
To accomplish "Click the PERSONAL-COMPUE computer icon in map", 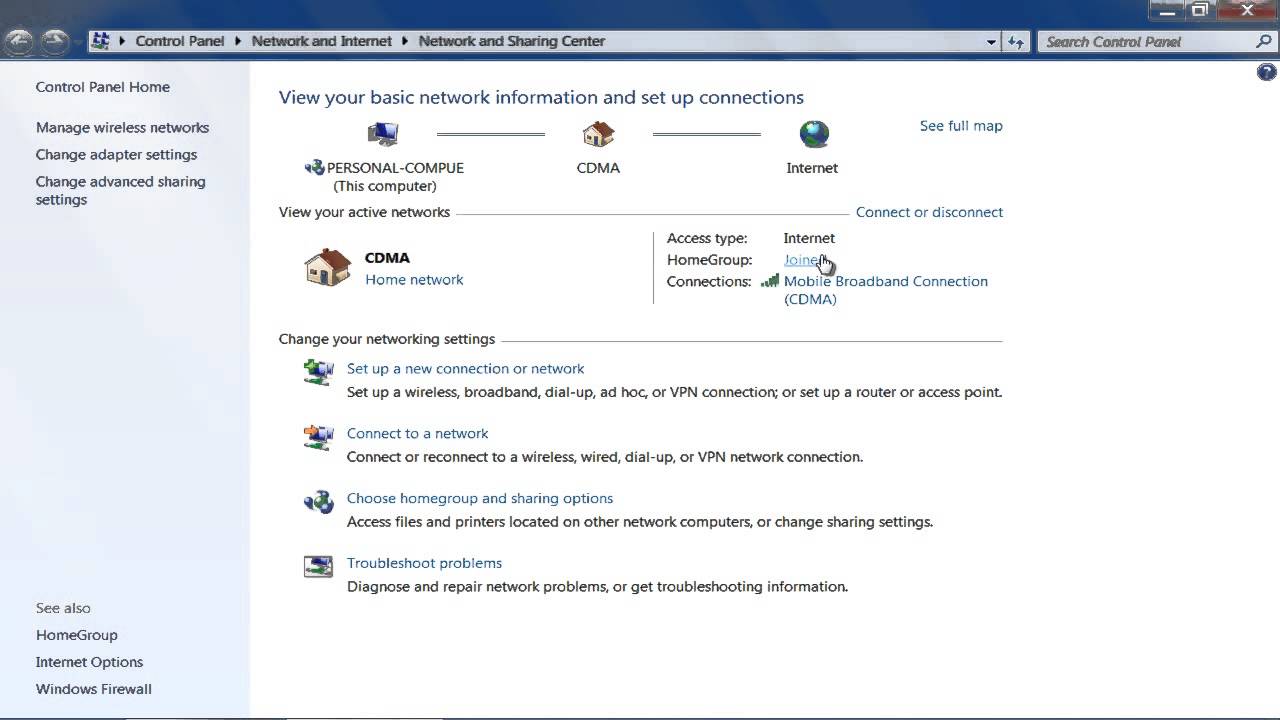I will click(x=383, y=133).
